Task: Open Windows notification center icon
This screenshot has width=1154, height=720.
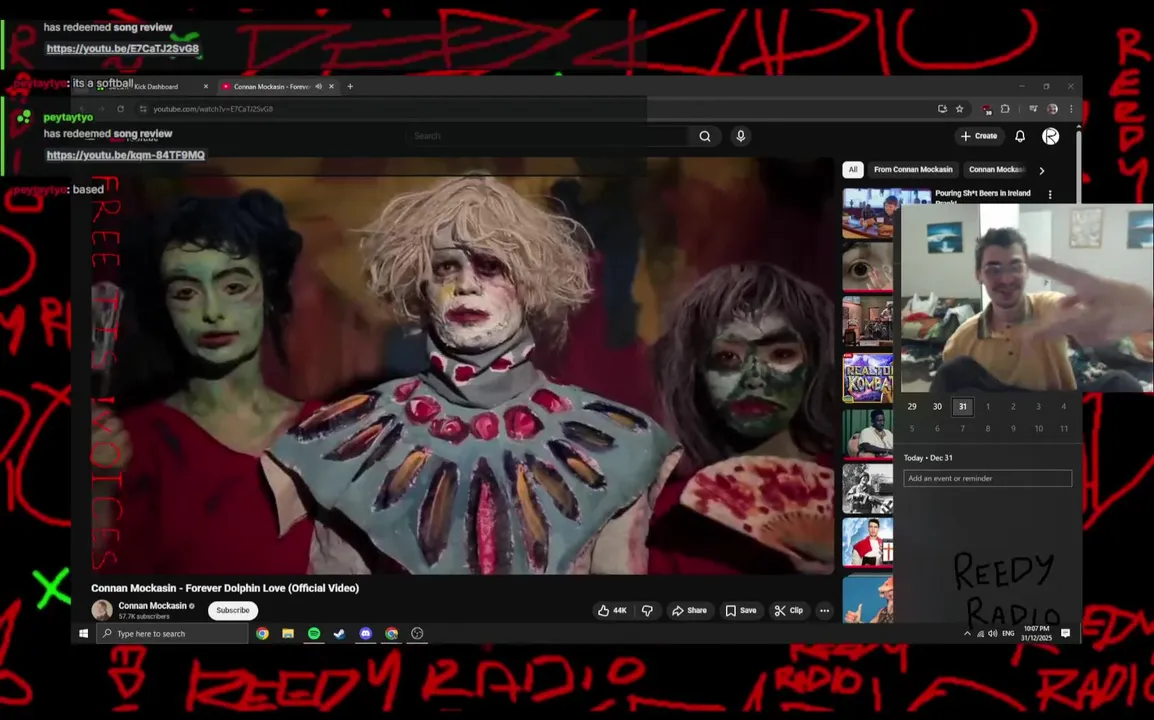Action: [x=1065, y=634]
